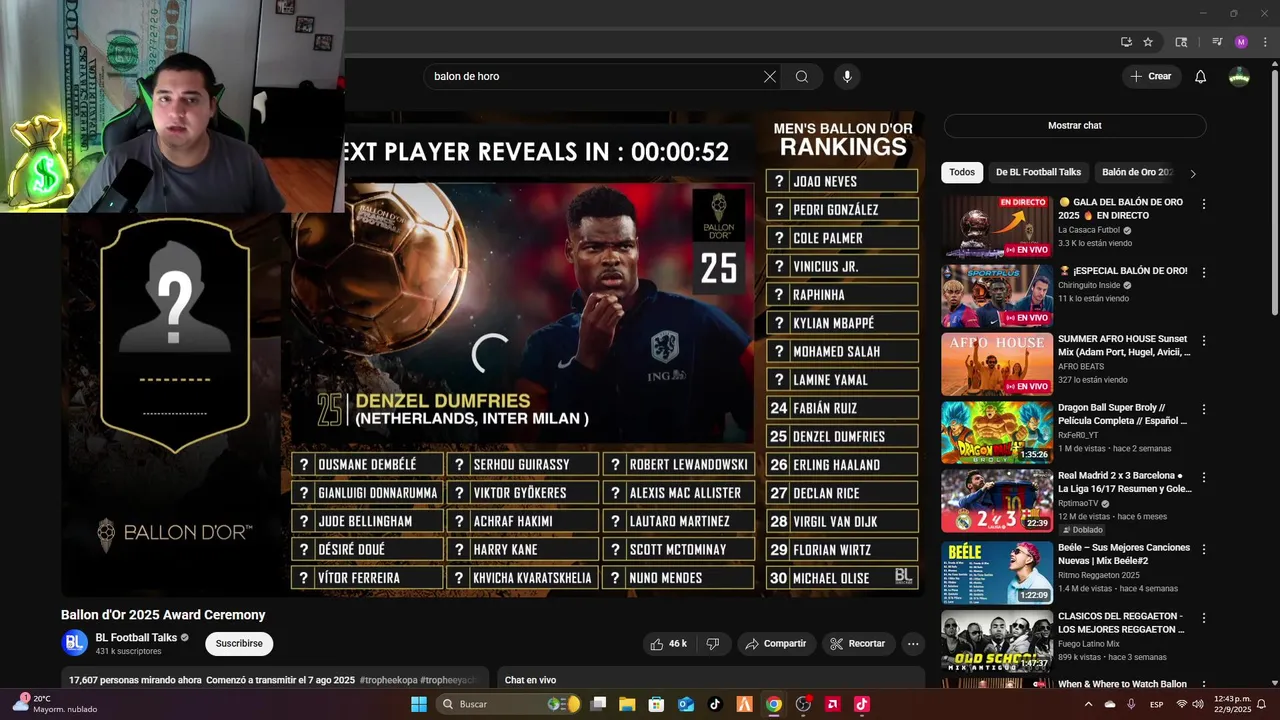1280x720 pixels.
Task: Open options menu for SUMMER AFRO HOUSE video
Action: pos(1204,340)
